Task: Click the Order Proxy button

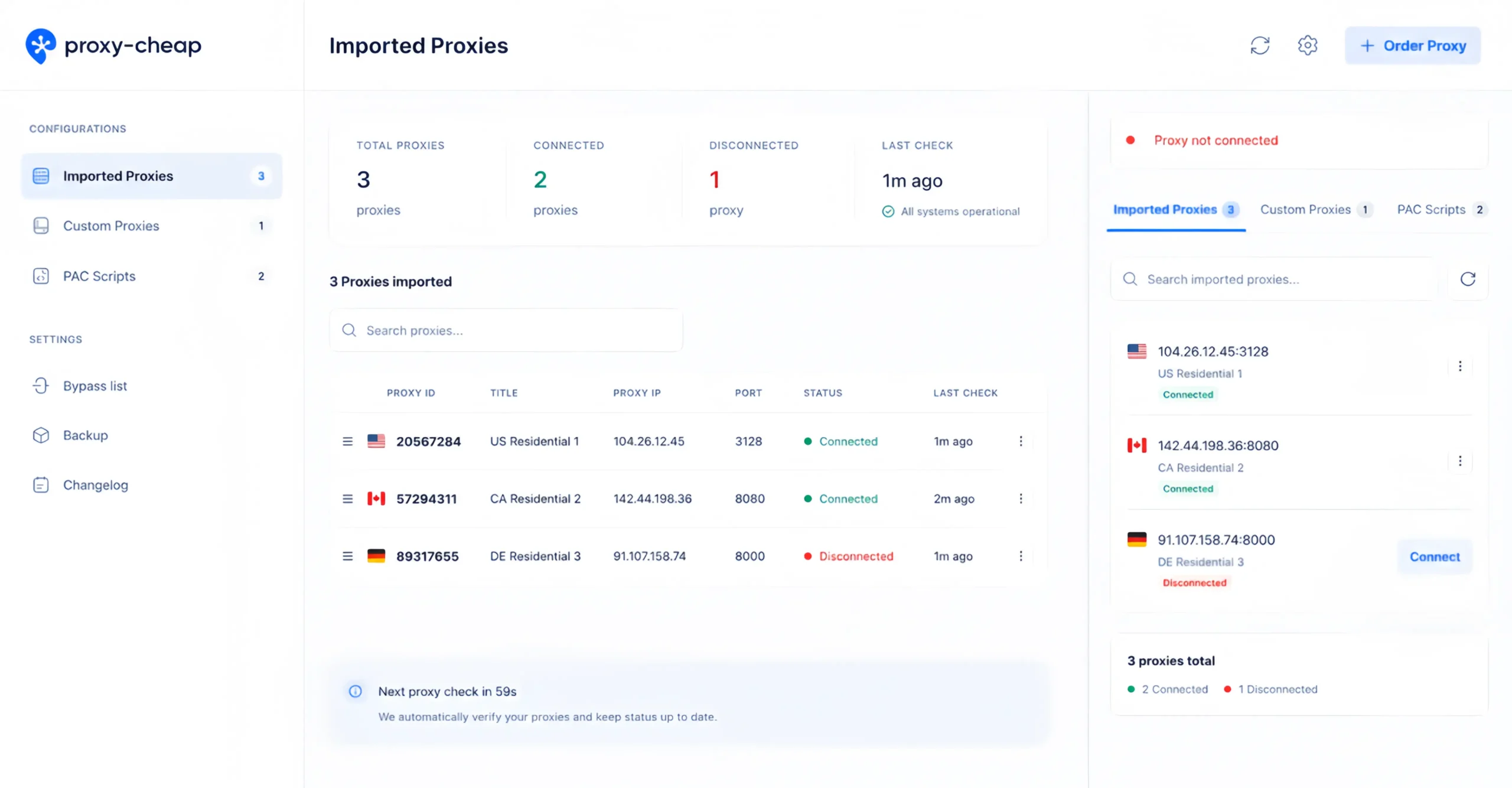Action: click(1413, 45)
